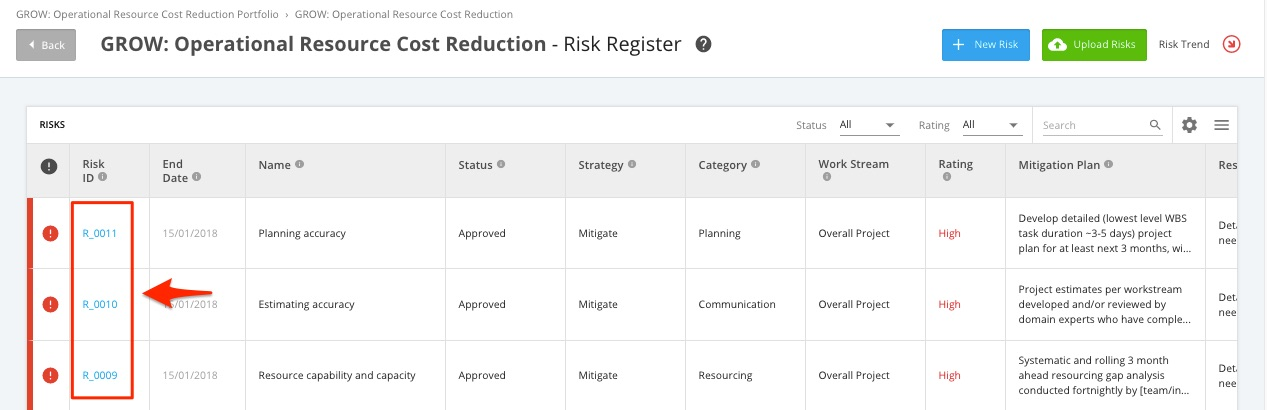Click the search magnifier icon

pyautogui.click(x=1155, y=125)
